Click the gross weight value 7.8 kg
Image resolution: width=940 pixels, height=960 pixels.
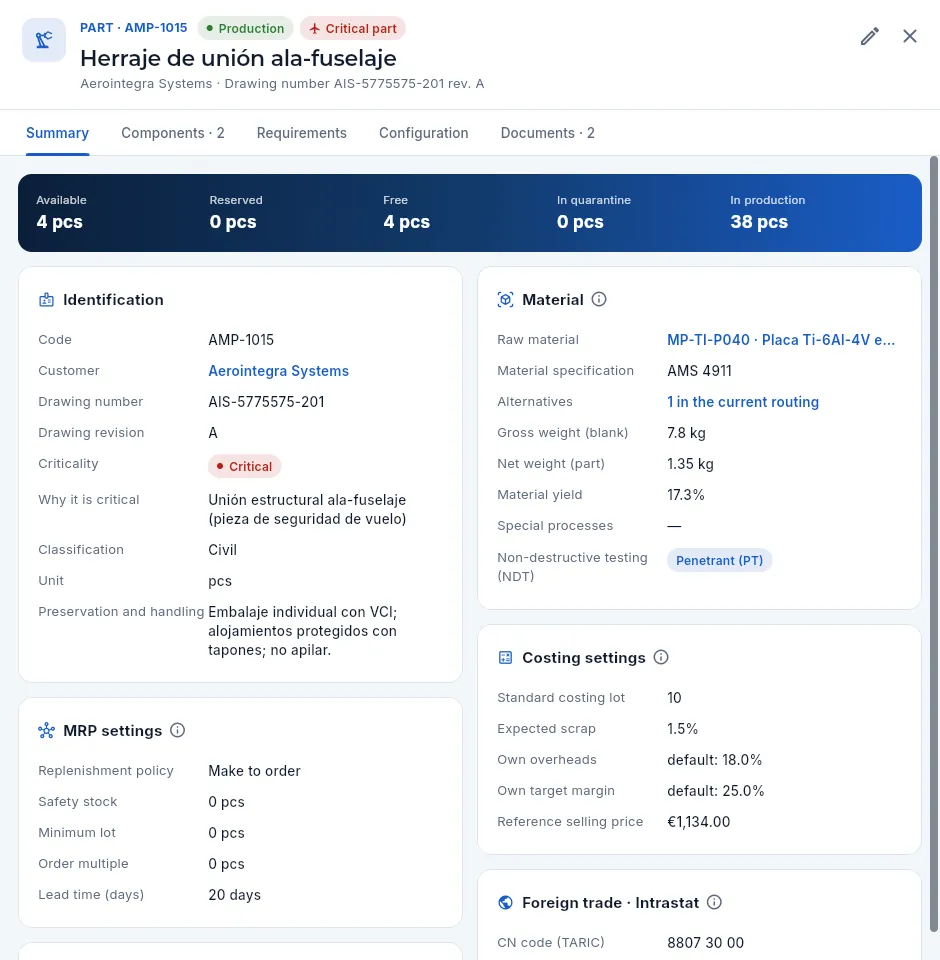(686, 433)
